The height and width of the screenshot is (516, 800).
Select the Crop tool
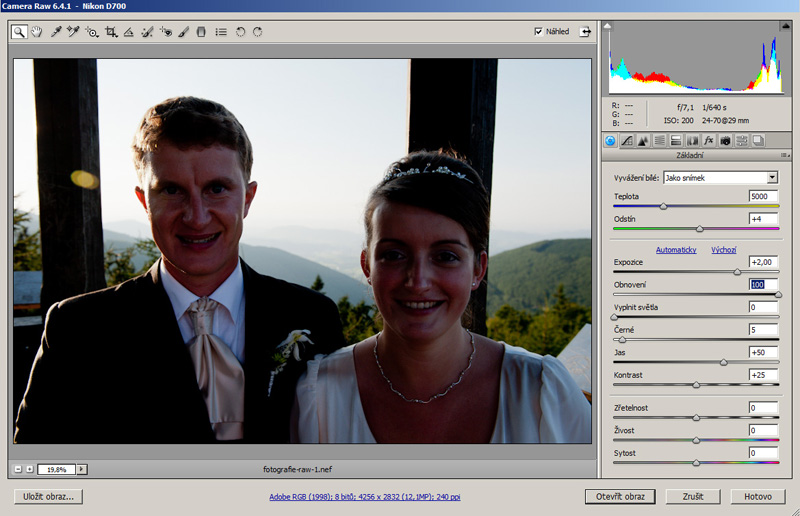point(110,32)
